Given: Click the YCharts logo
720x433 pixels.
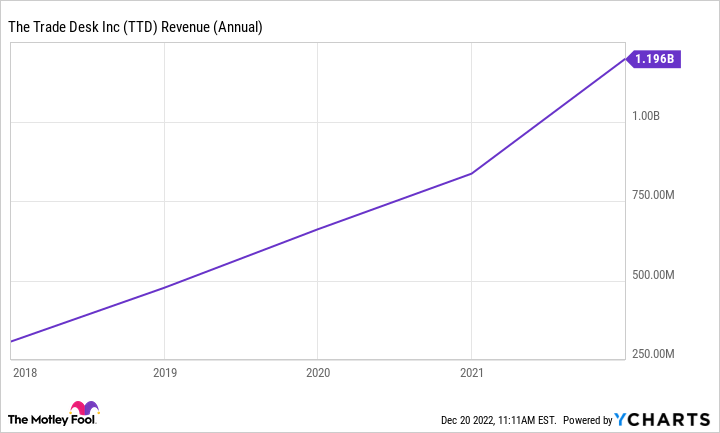Looking at the screenshot, I should coord(662,420).
